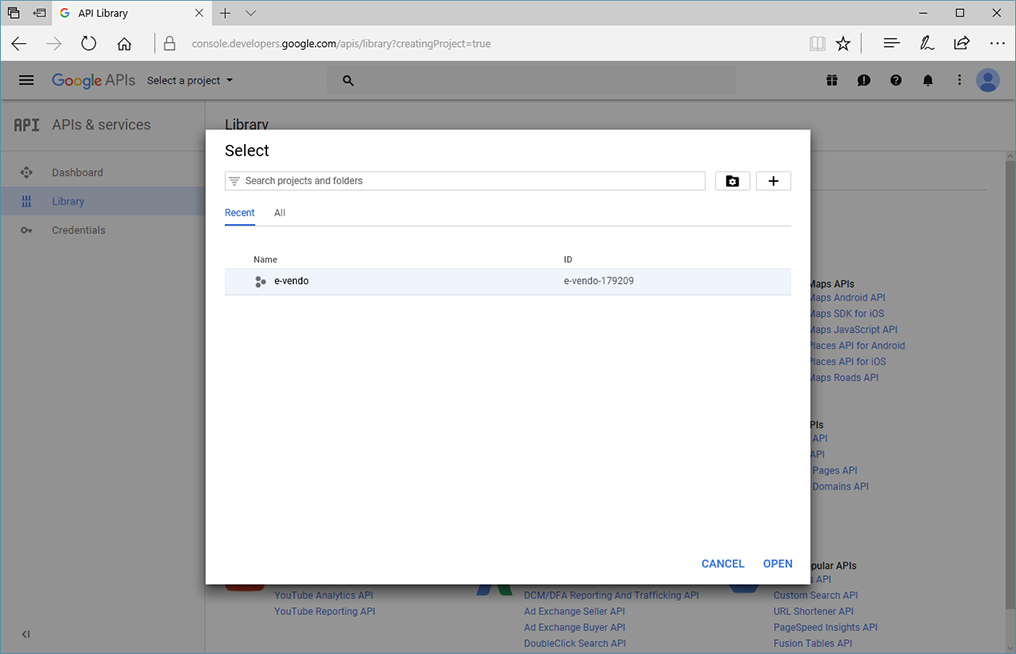Open the Fusion Tables API link
Image resolution: width=1016 pixels, height=654 pixels.
click(813, 644)
